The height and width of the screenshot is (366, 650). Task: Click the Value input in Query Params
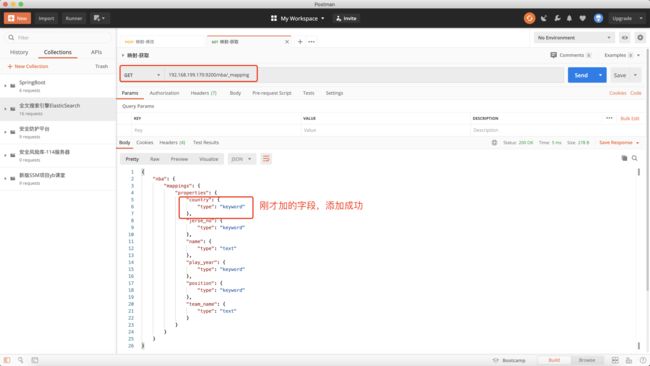(x=386, y=130)
